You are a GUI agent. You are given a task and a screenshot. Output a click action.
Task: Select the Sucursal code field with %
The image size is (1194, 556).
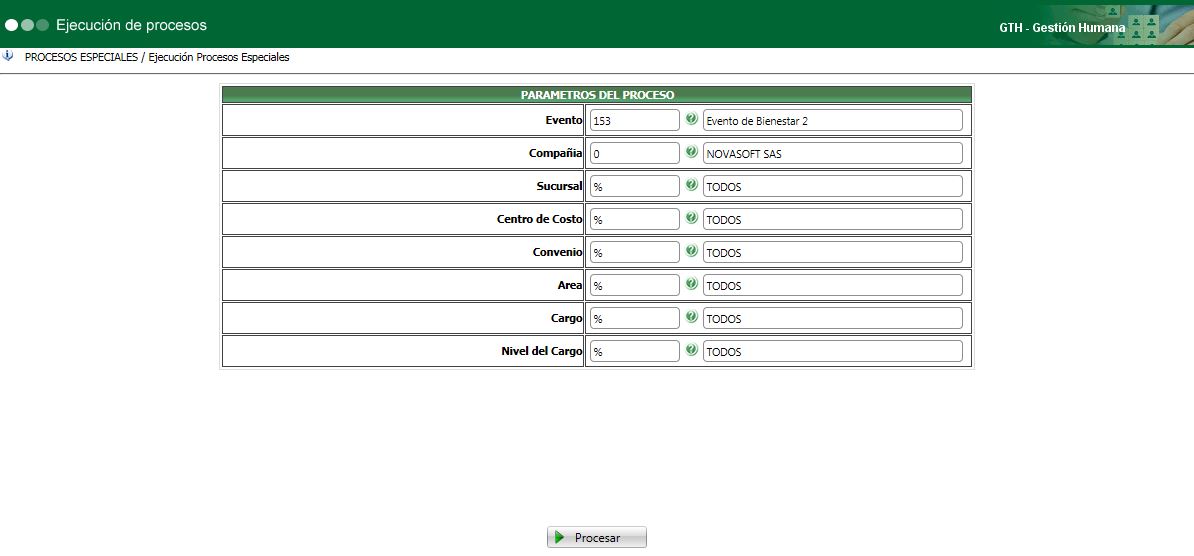click(x=634, y=186)
